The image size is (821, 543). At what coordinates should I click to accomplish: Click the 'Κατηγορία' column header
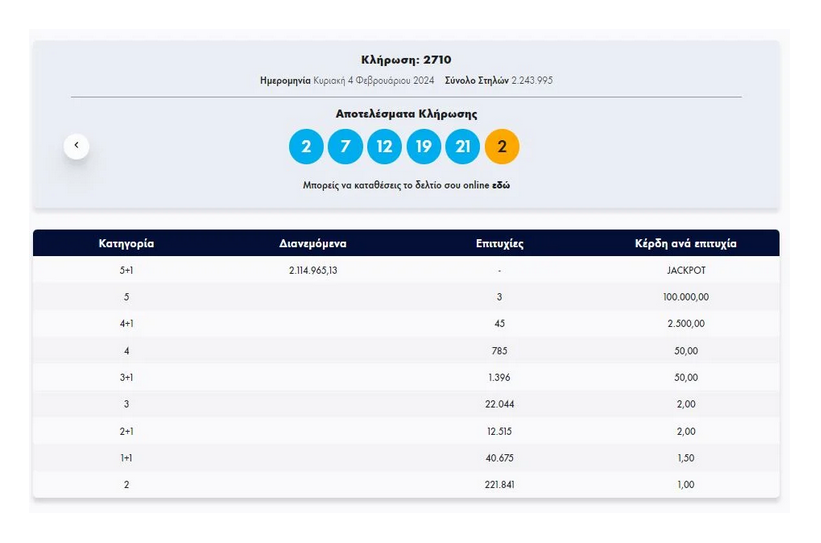coord(126,243)
